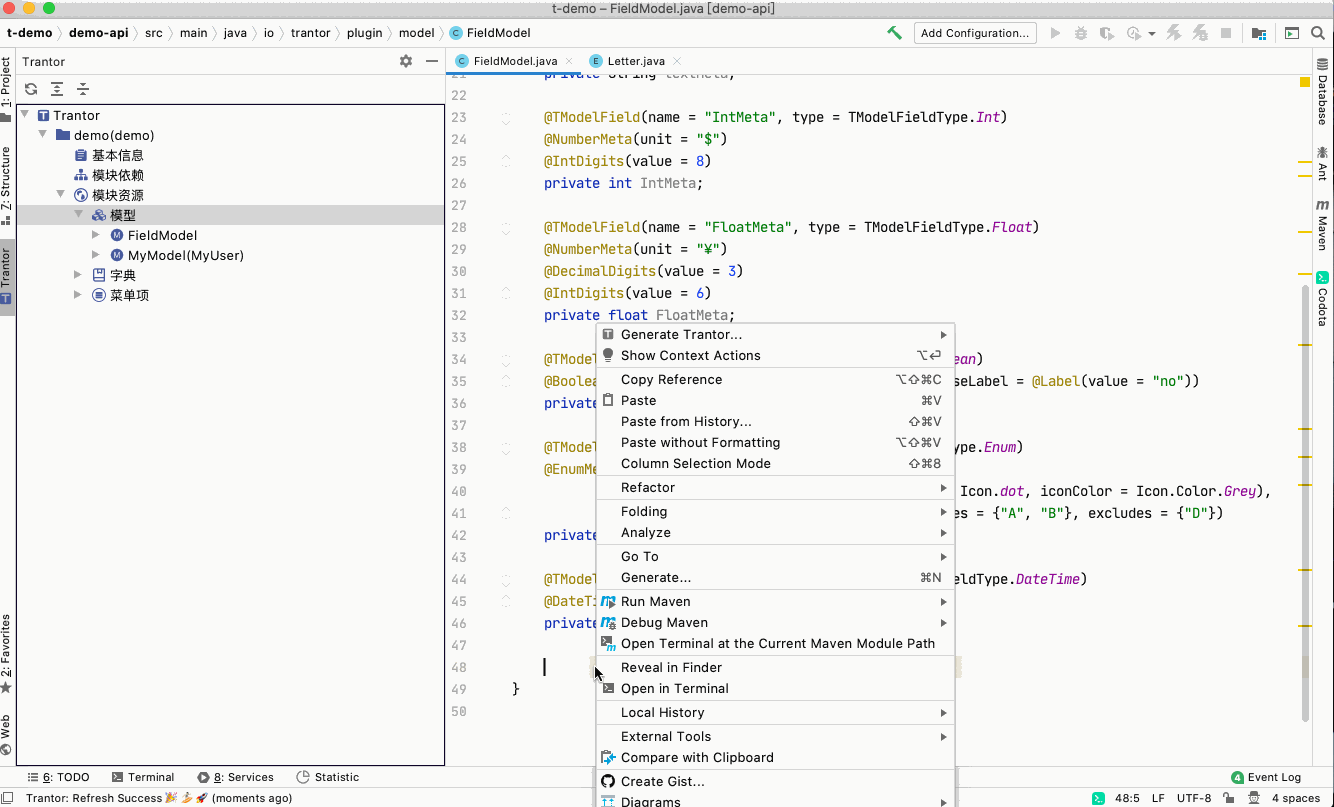This screenshot has width=1334, height=807.
Task: Click Copy Reference in the context menu
Action: point(775,380)
